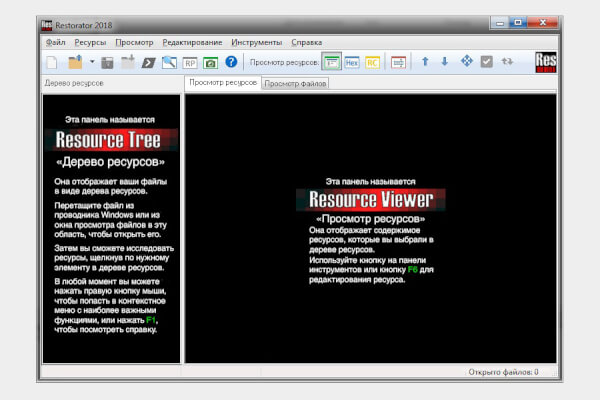Click the Restorator 2018 title bar icon

point(47,25)
